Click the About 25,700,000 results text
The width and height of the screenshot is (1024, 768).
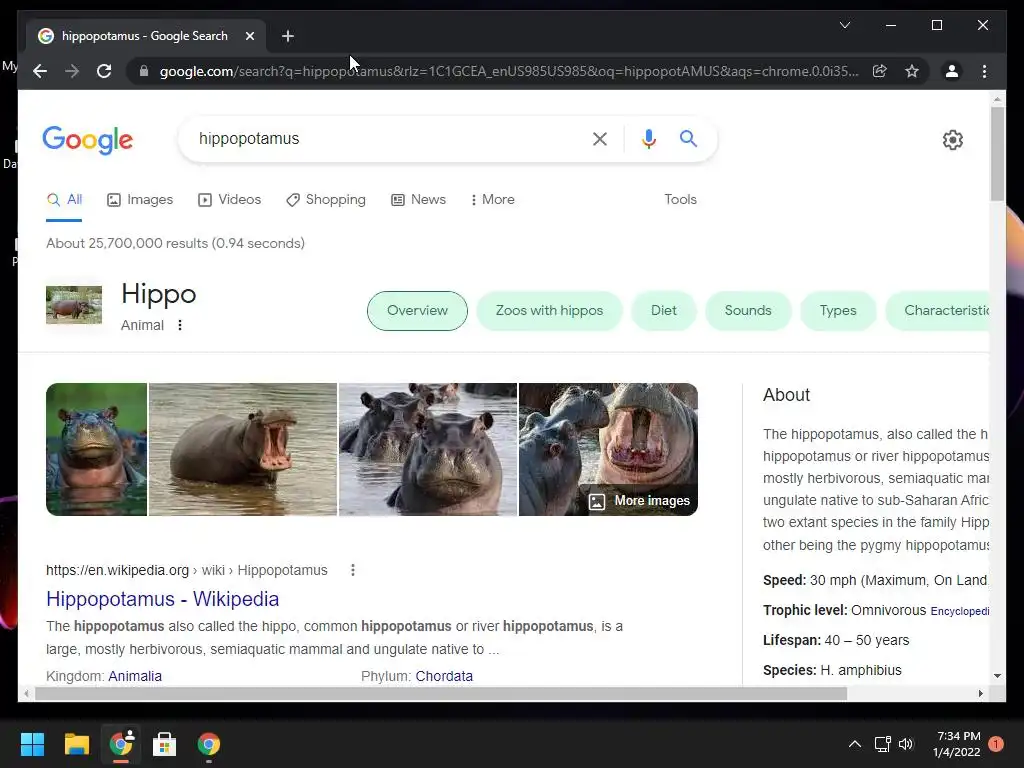point(175,244)
